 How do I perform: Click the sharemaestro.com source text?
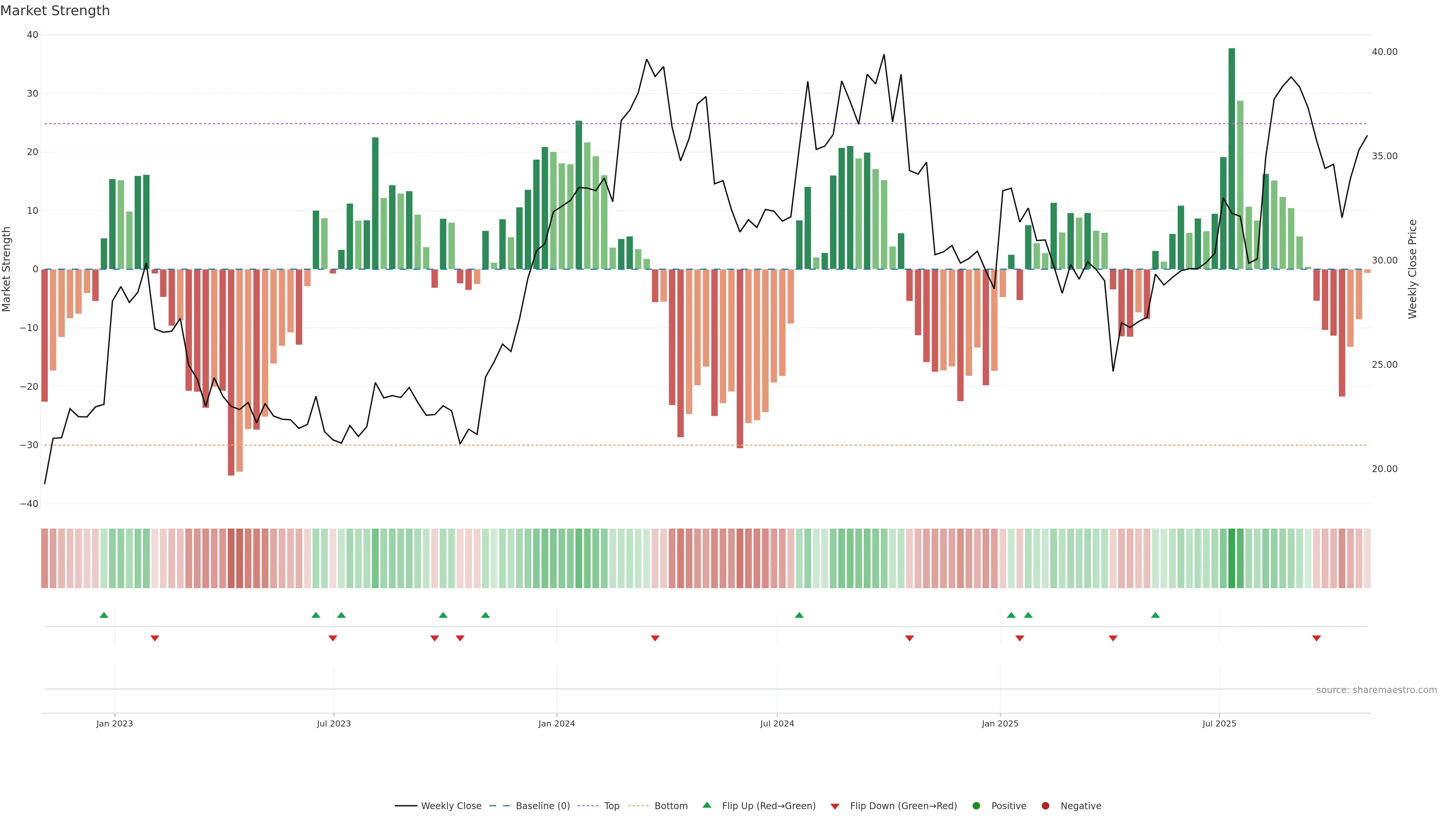click(x=1376, y=690)
